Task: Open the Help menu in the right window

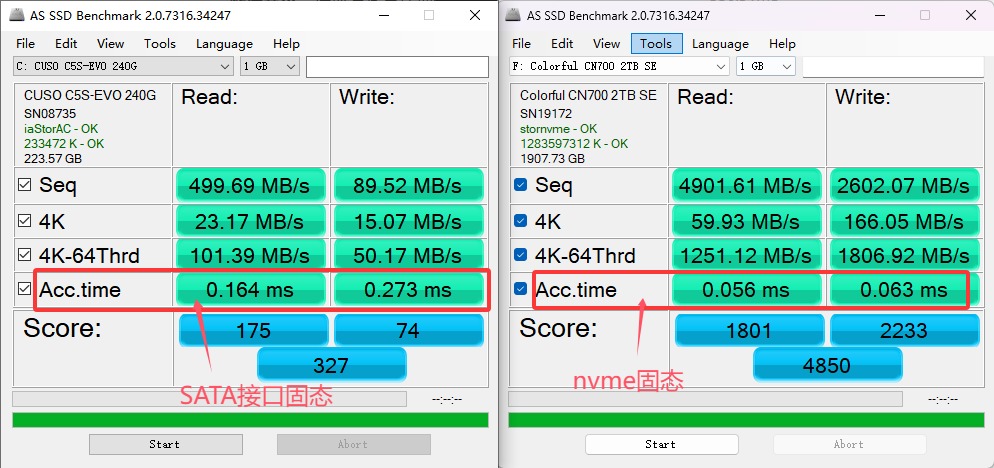Action: pos(782,44)
